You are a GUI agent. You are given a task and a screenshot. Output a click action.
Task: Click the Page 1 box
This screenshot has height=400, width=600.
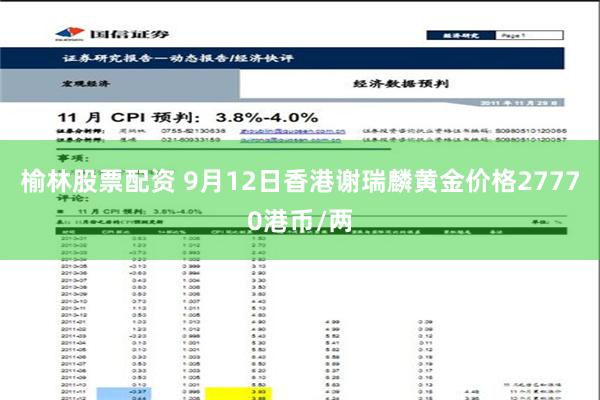[x=529, y=35]
